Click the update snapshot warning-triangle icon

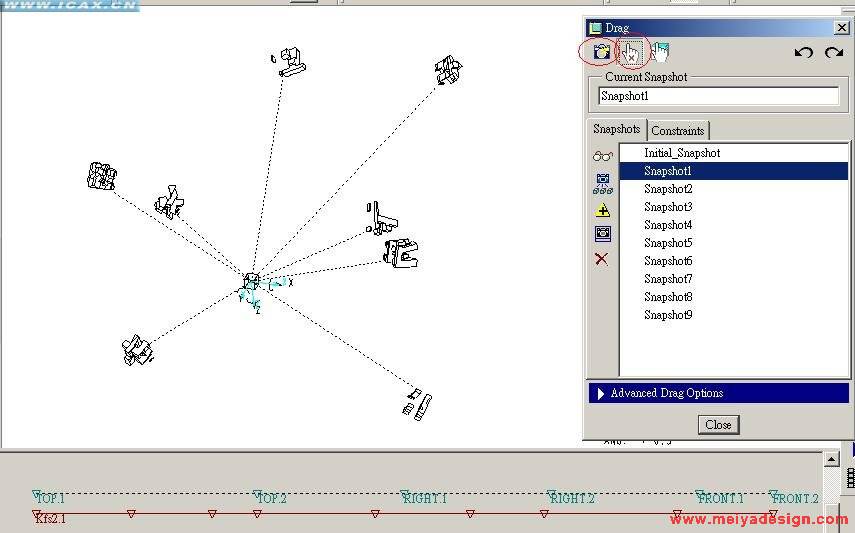pyautogui.click(x=602, y=209)
